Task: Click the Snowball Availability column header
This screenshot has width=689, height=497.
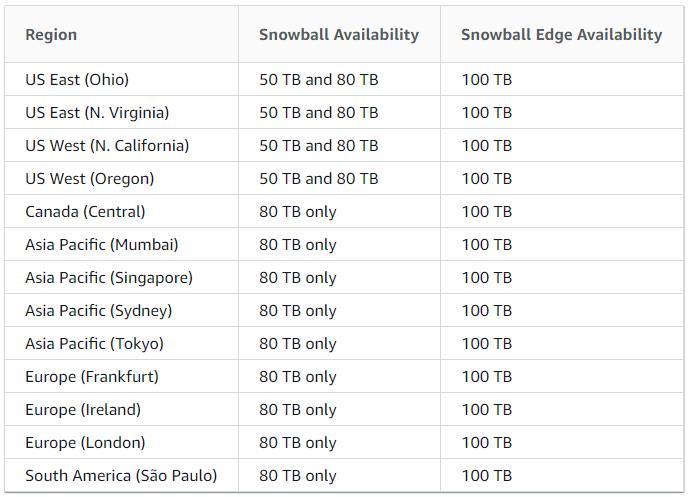Action: 339,35
